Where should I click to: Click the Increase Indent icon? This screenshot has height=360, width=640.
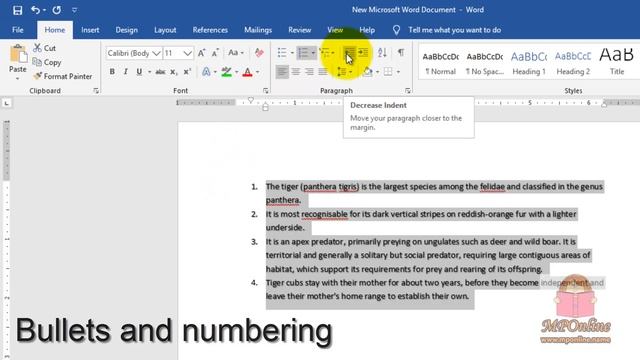pyautogui.click(x=363, y=53)
